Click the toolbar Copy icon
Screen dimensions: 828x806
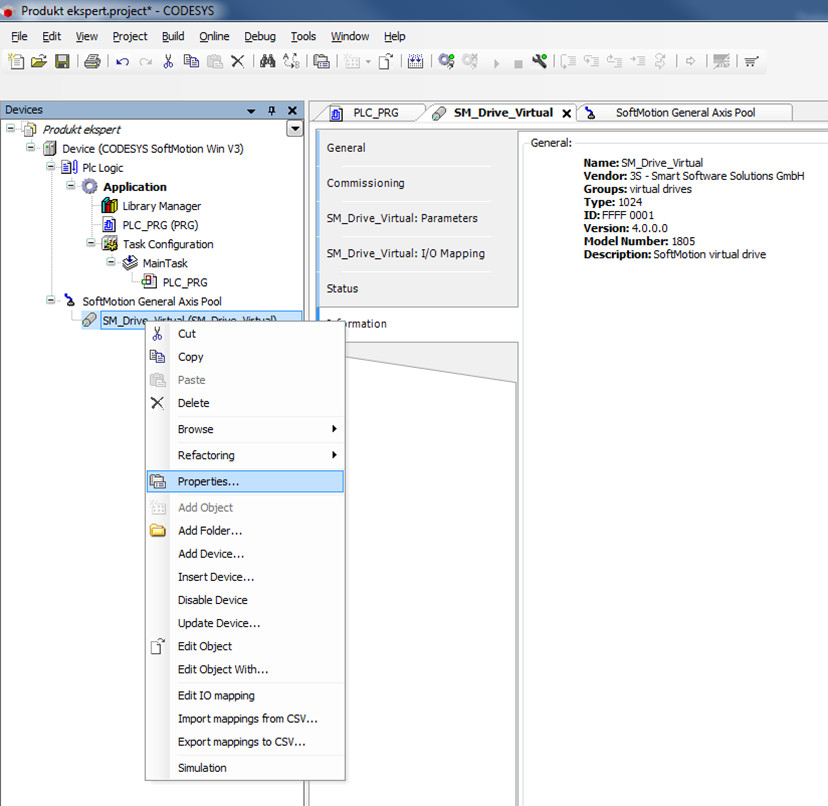click(x=191, y=61)
